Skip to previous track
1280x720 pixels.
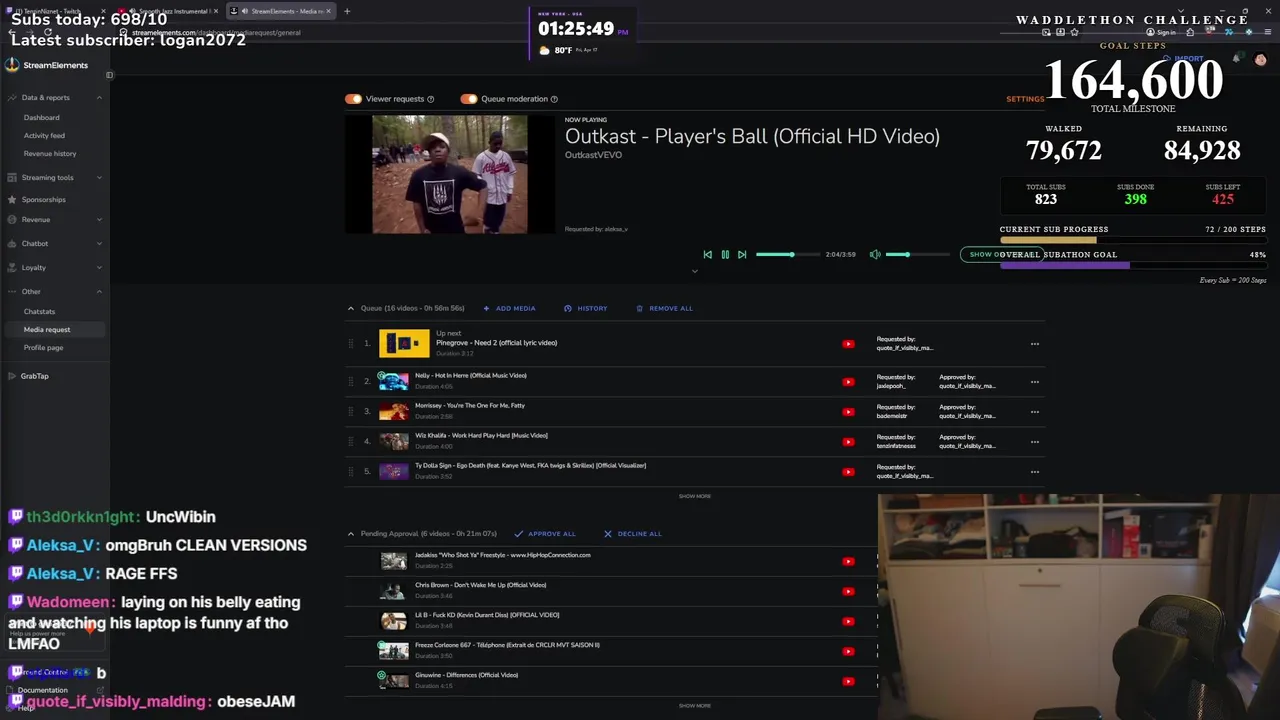[707, 255]
